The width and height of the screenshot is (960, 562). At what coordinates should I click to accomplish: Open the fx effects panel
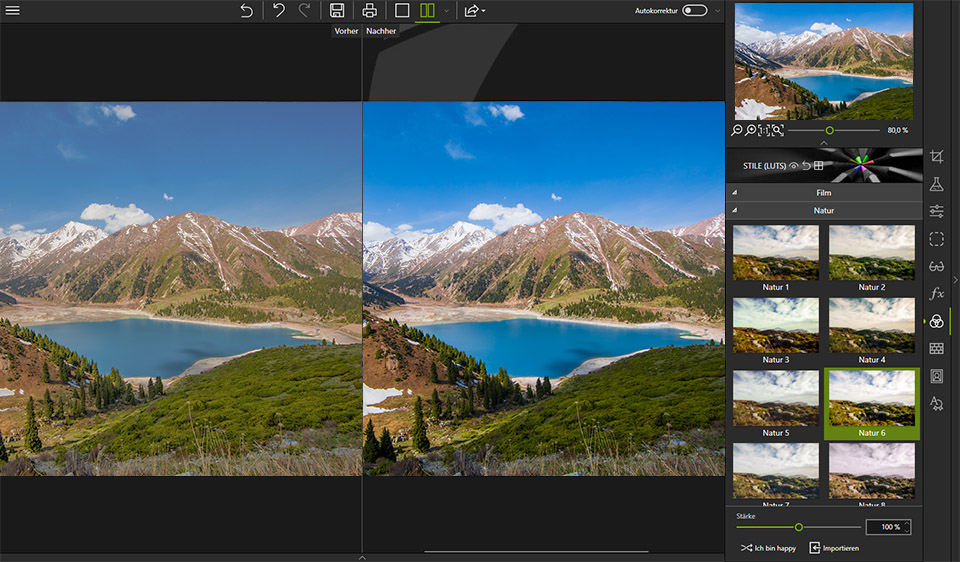(x=936, y=293)
